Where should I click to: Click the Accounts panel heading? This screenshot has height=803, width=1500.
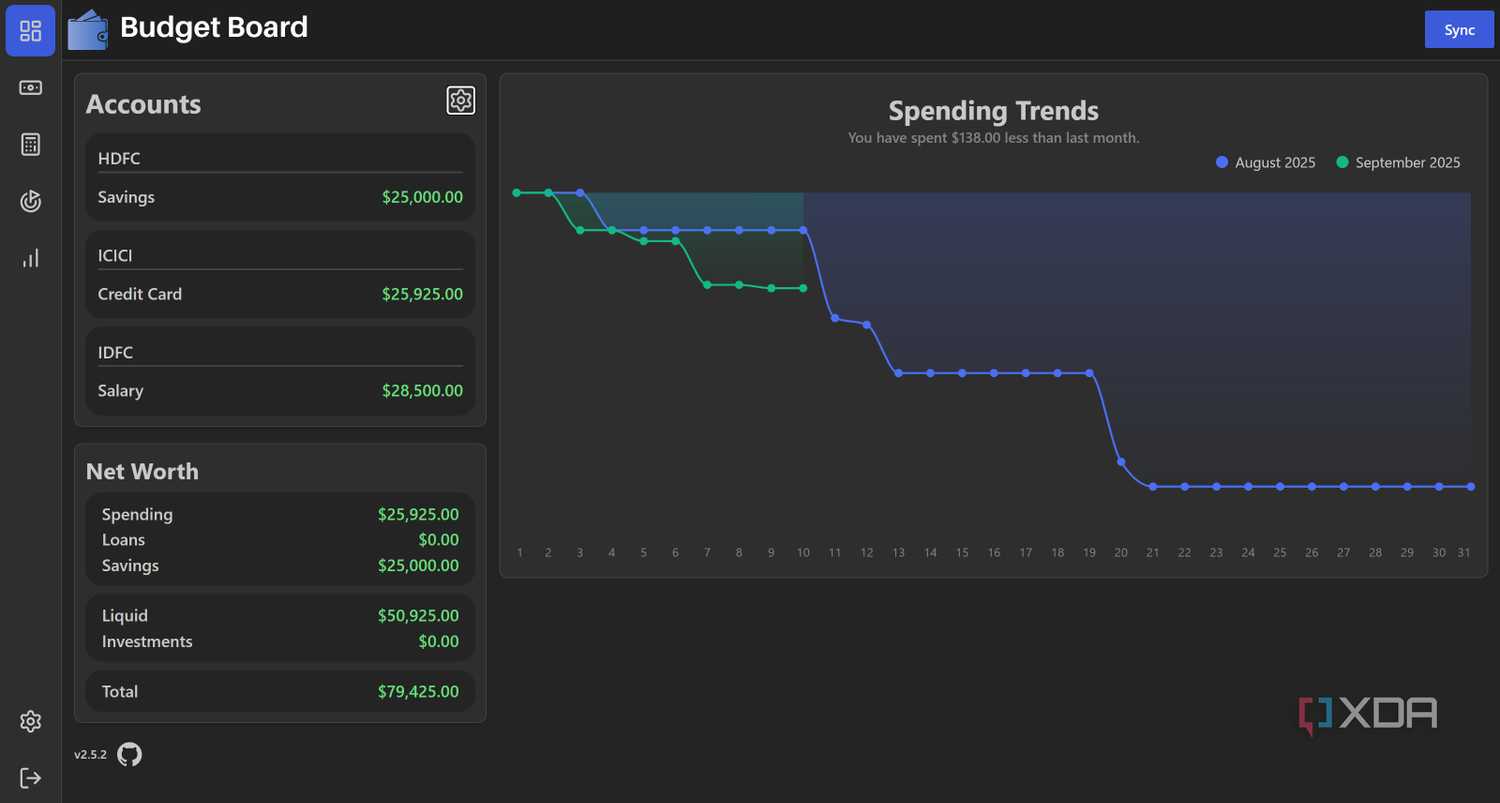point(143,104)
